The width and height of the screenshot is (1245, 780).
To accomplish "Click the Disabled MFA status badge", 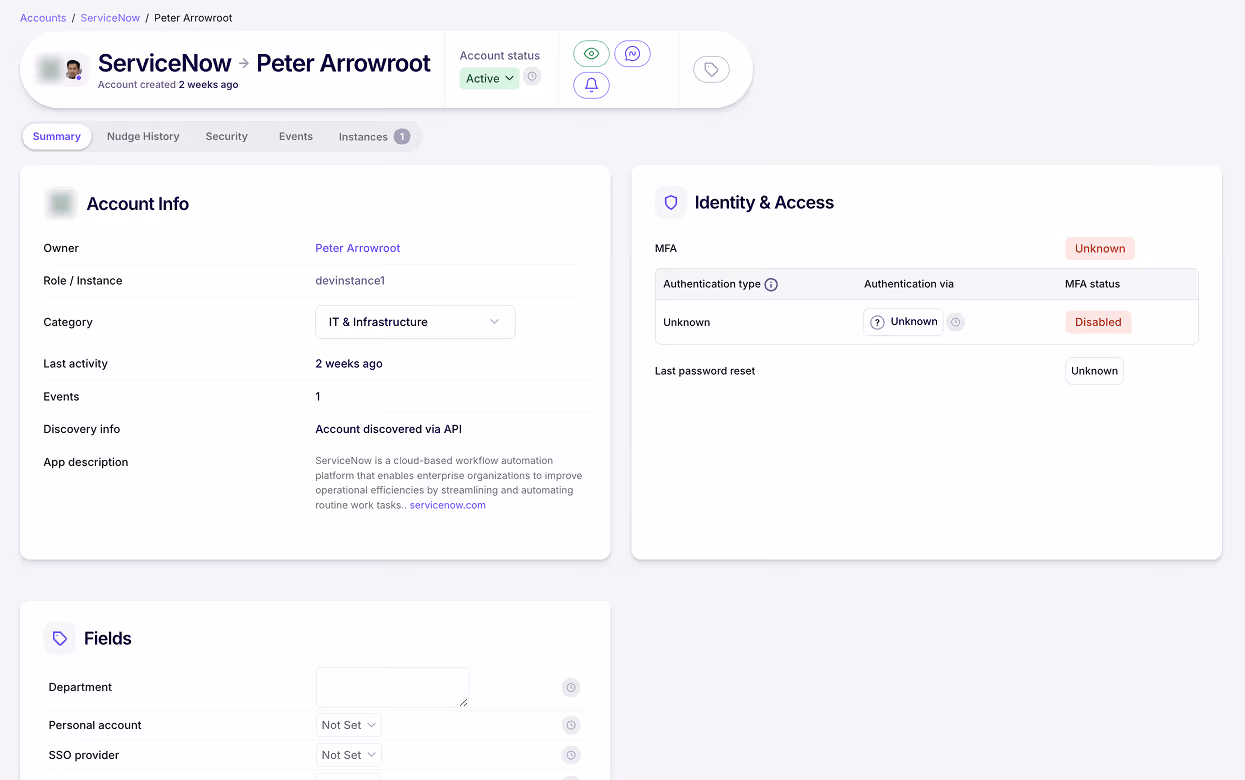I will [1098, 322].
